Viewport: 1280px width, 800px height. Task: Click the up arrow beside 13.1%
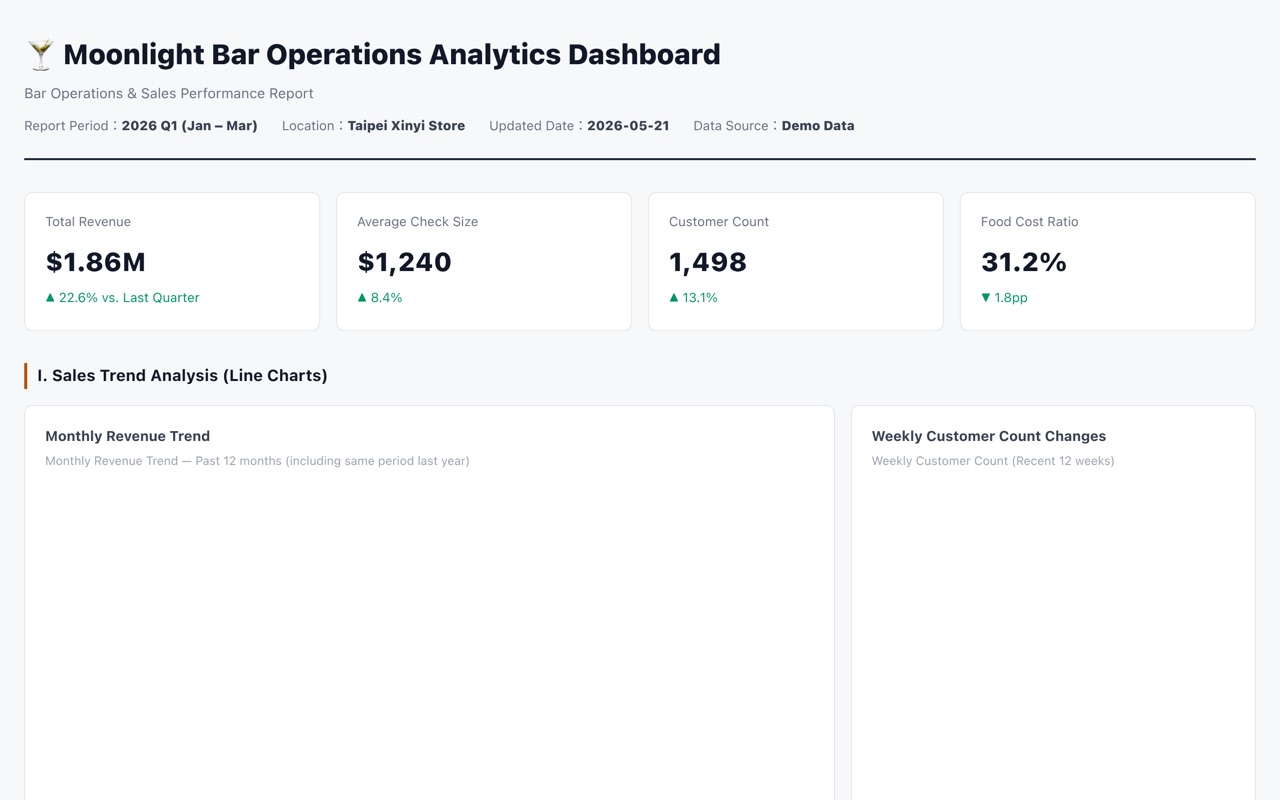674,297
